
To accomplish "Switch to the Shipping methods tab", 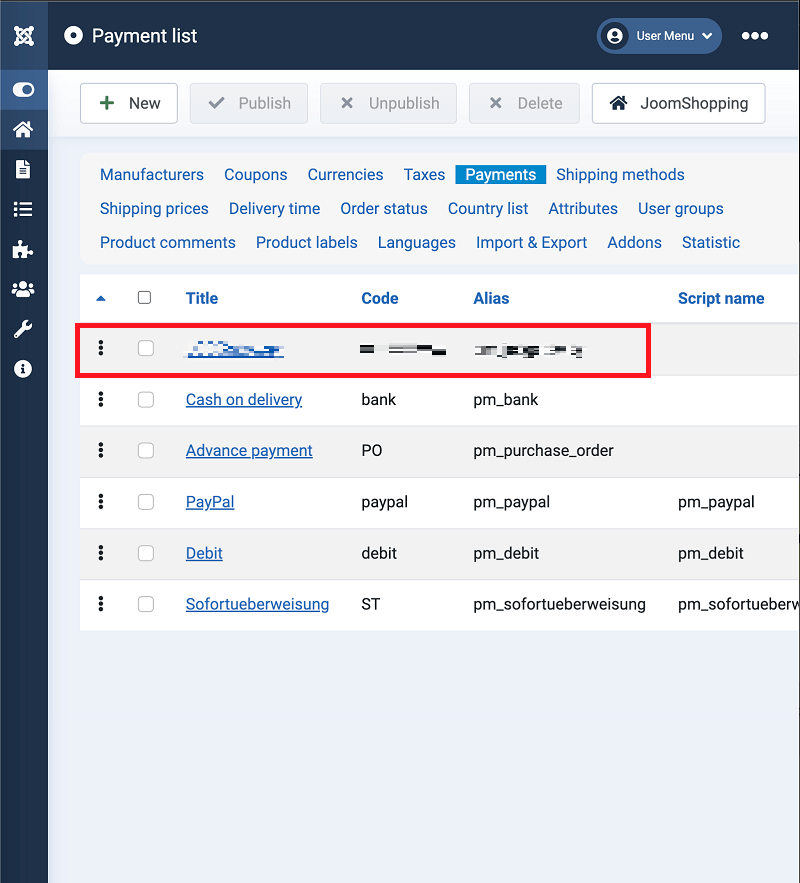I will [x=620, y=174].
